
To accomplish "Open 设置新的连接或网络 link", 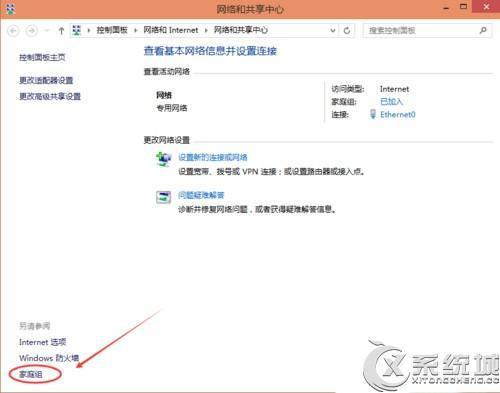I will point(213,157).
